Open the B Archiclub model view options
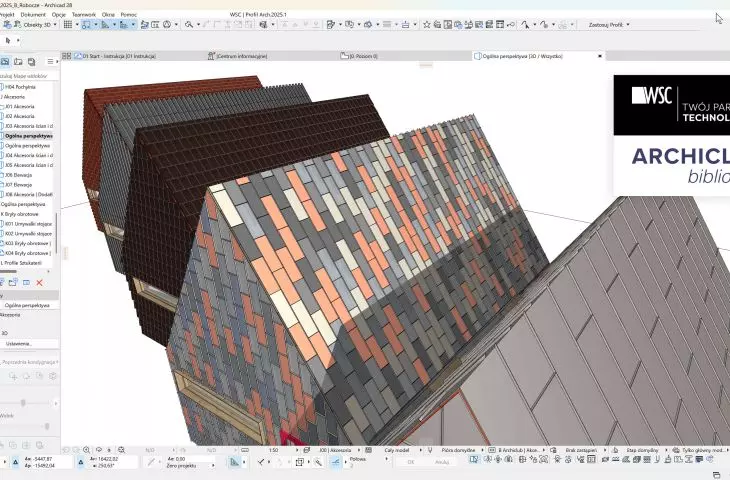This screenshot has height=480, width=730. [520, 450]
